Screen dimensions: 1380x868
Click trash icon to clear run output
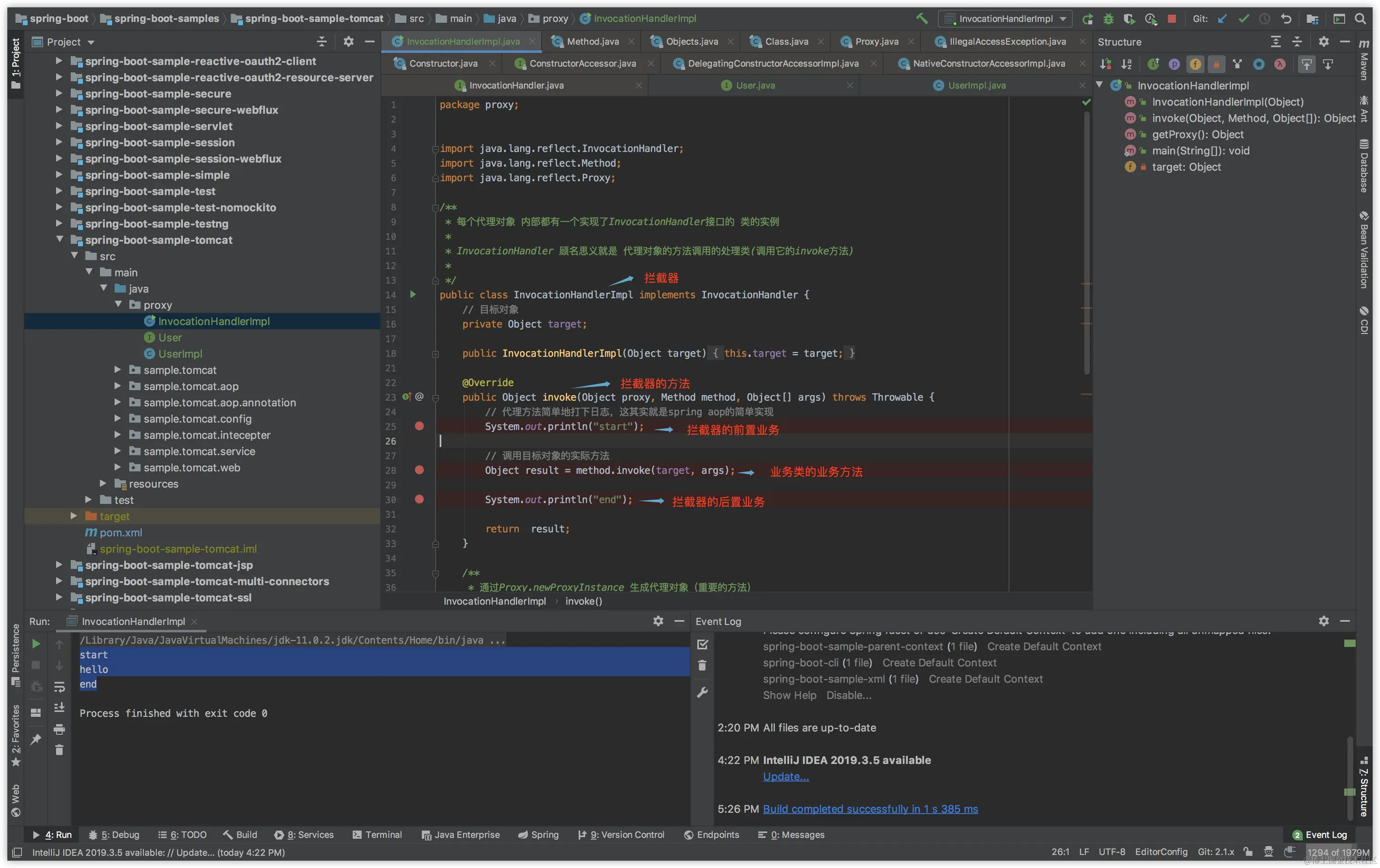point(59,750)
